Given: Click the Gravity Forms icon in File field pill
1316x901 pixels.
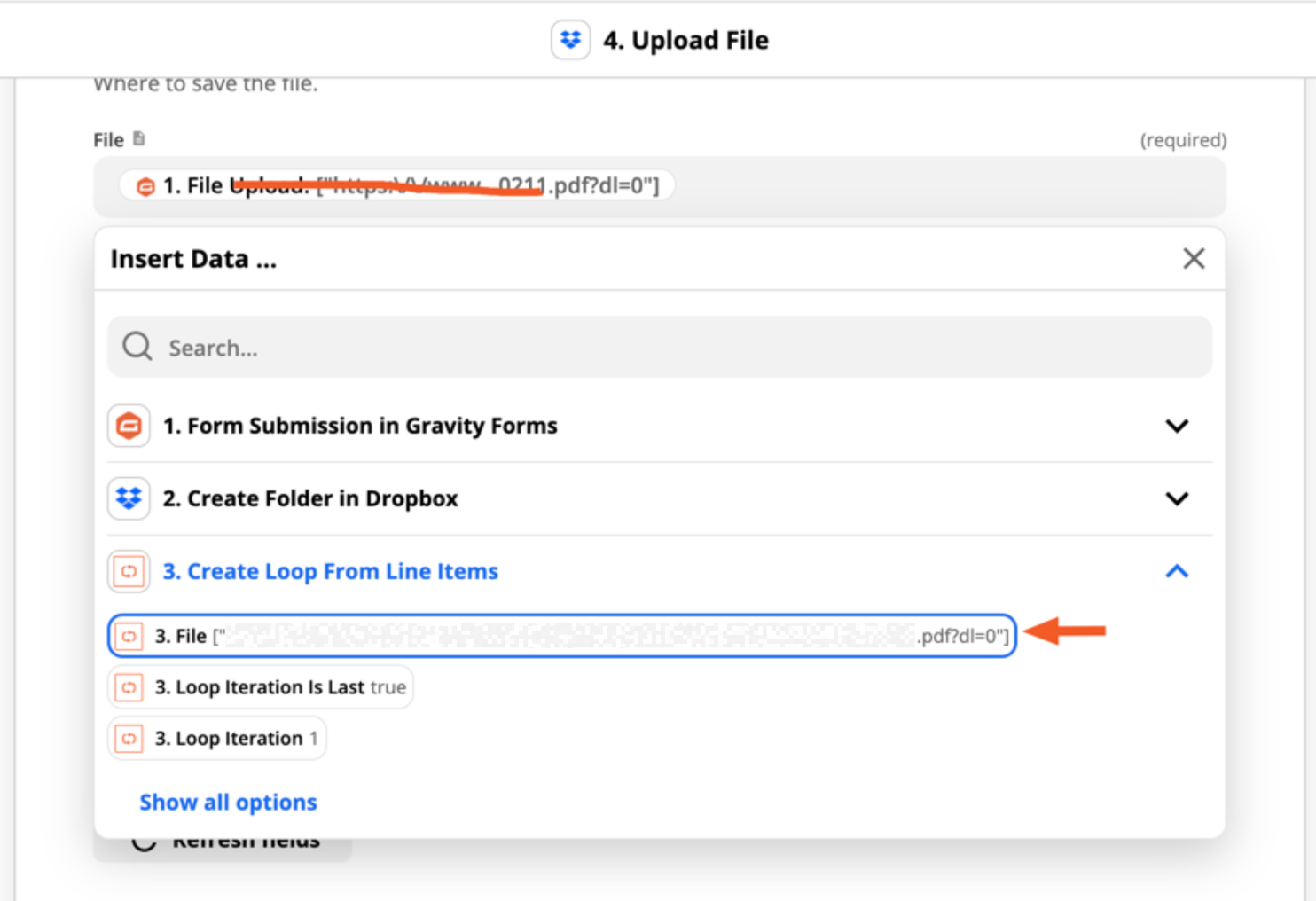Looking at the screenshot, I should (145, 186).
